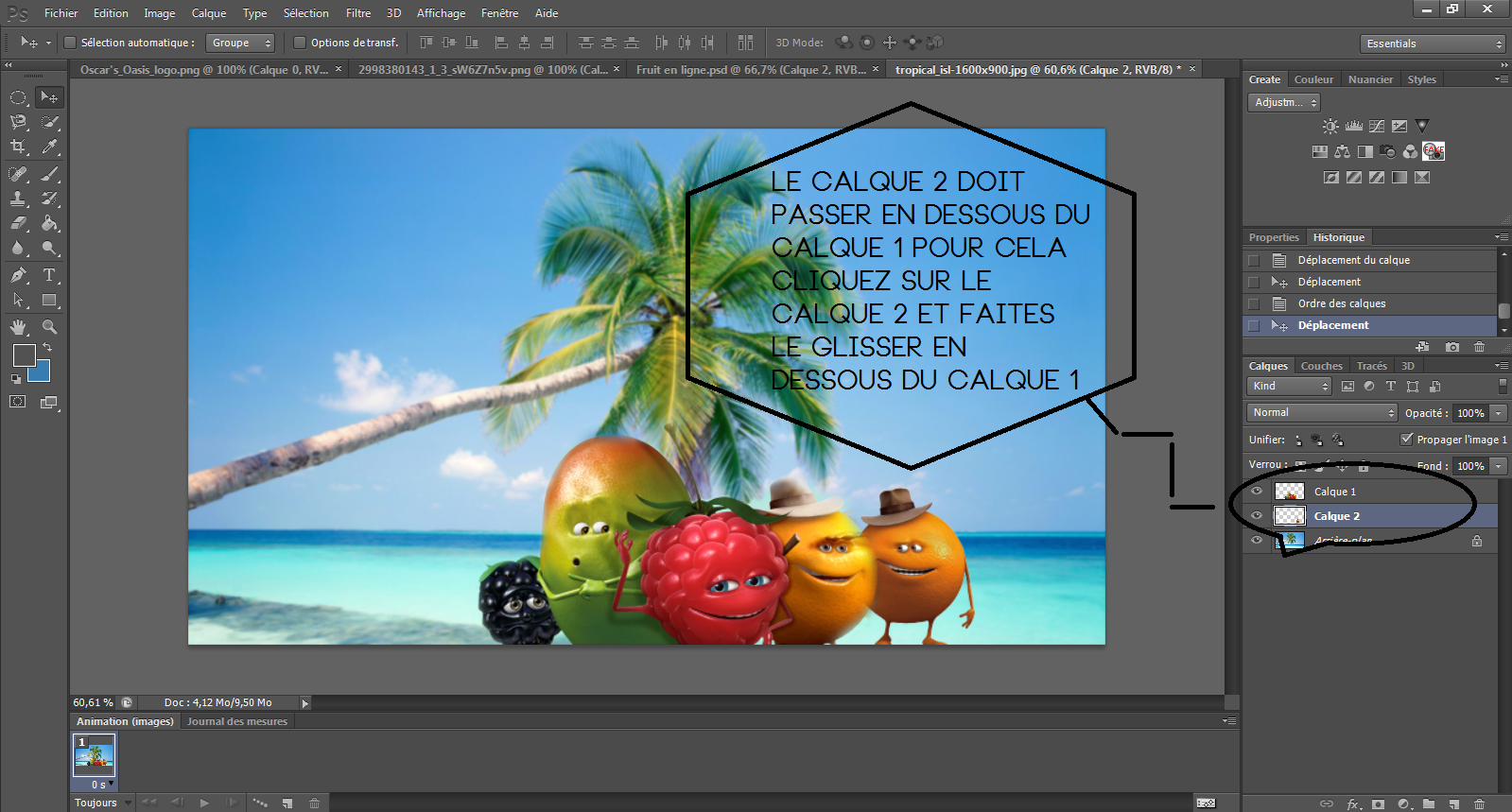Open the Calque menu
Screen dimensions: 1512x812
point(208,13)
